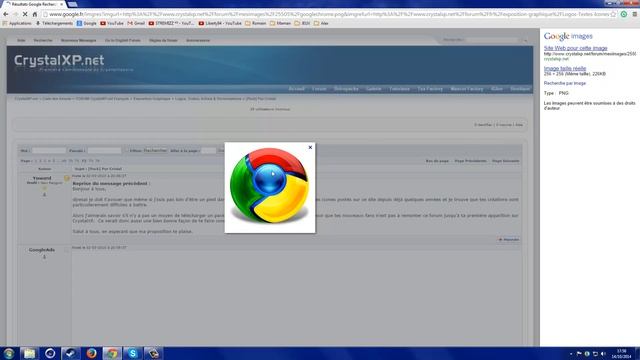Click the Répondre button under the post
Image resolution: width=640 pixels, height=360 pixels.
(x=509, y=240)
